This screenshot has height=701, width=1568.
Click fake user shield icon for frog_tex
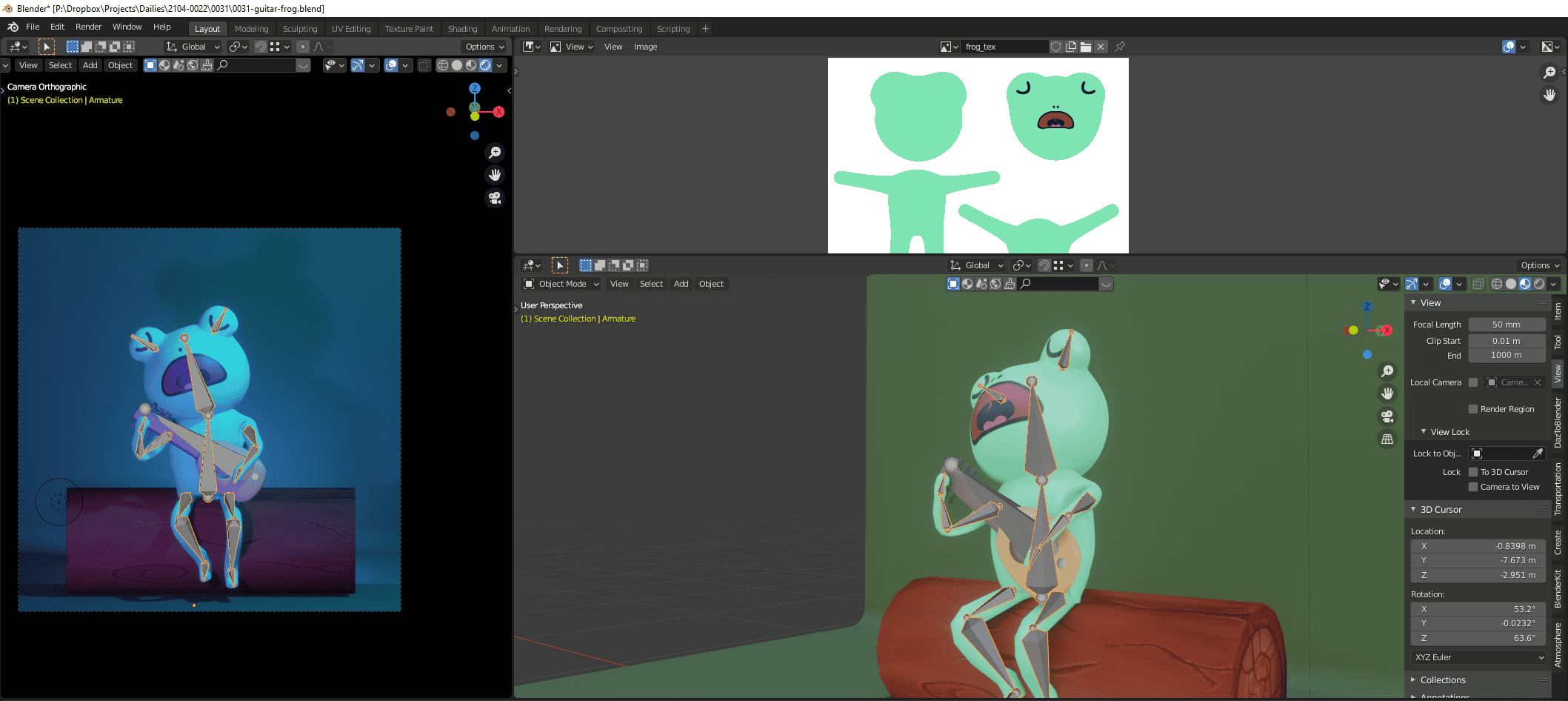click(x=1056, y=47)
